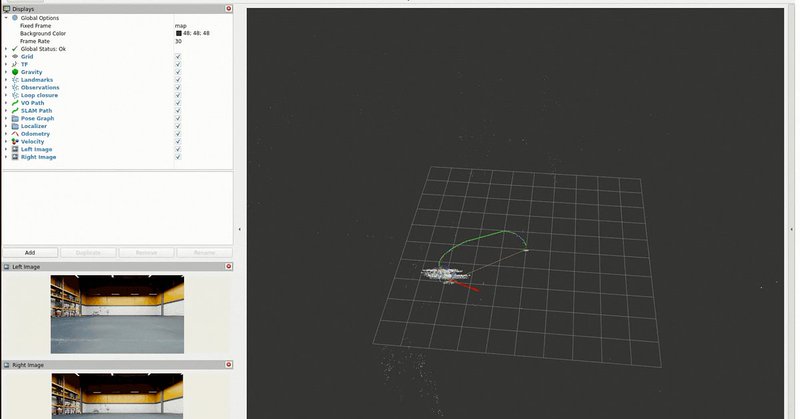The height and width of the screenshot is (419, 800).
Task: Click the Right Image panel title icon
Action: coord(7,365)
